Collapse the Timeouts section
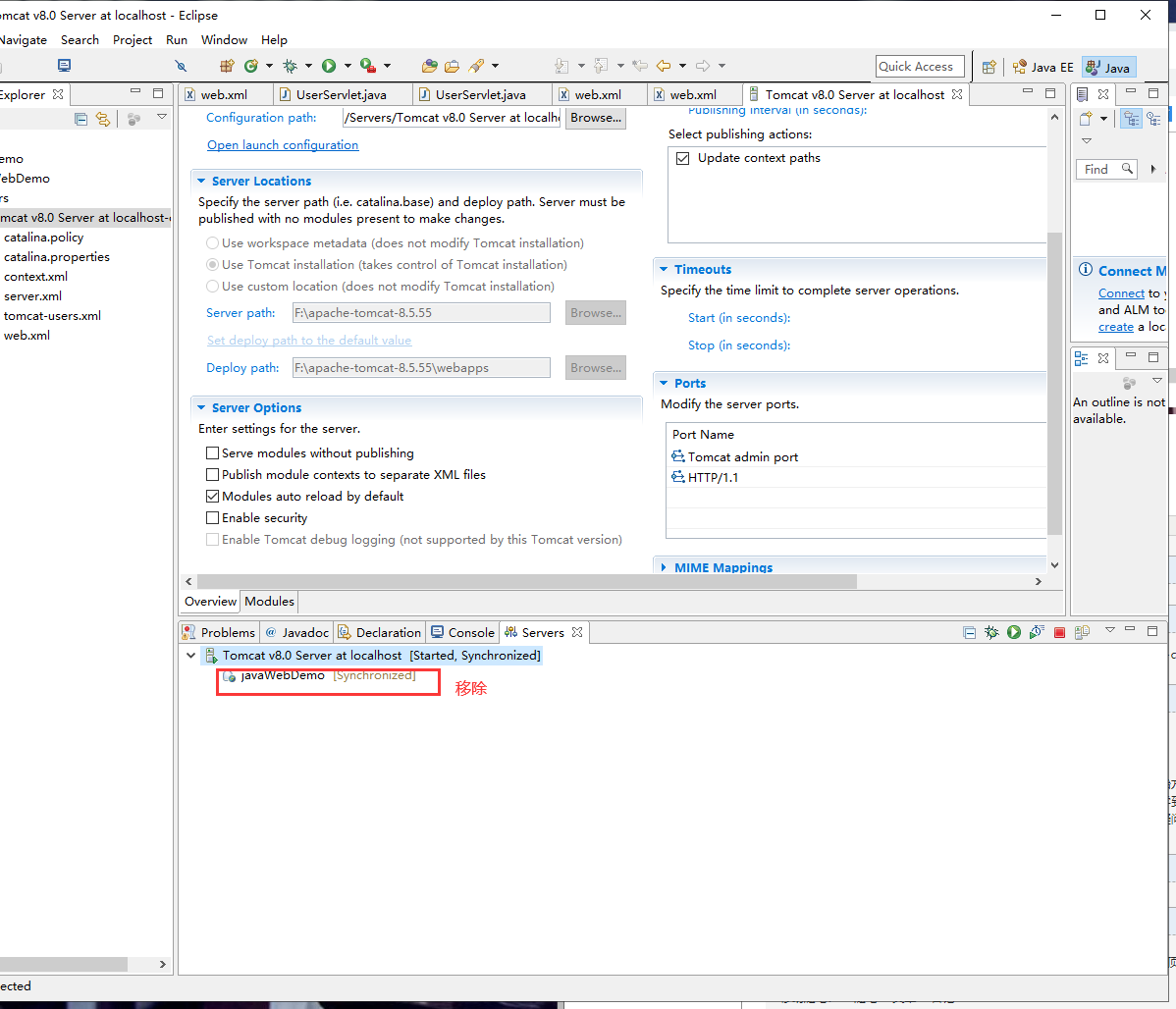 (x=664, y=269)
